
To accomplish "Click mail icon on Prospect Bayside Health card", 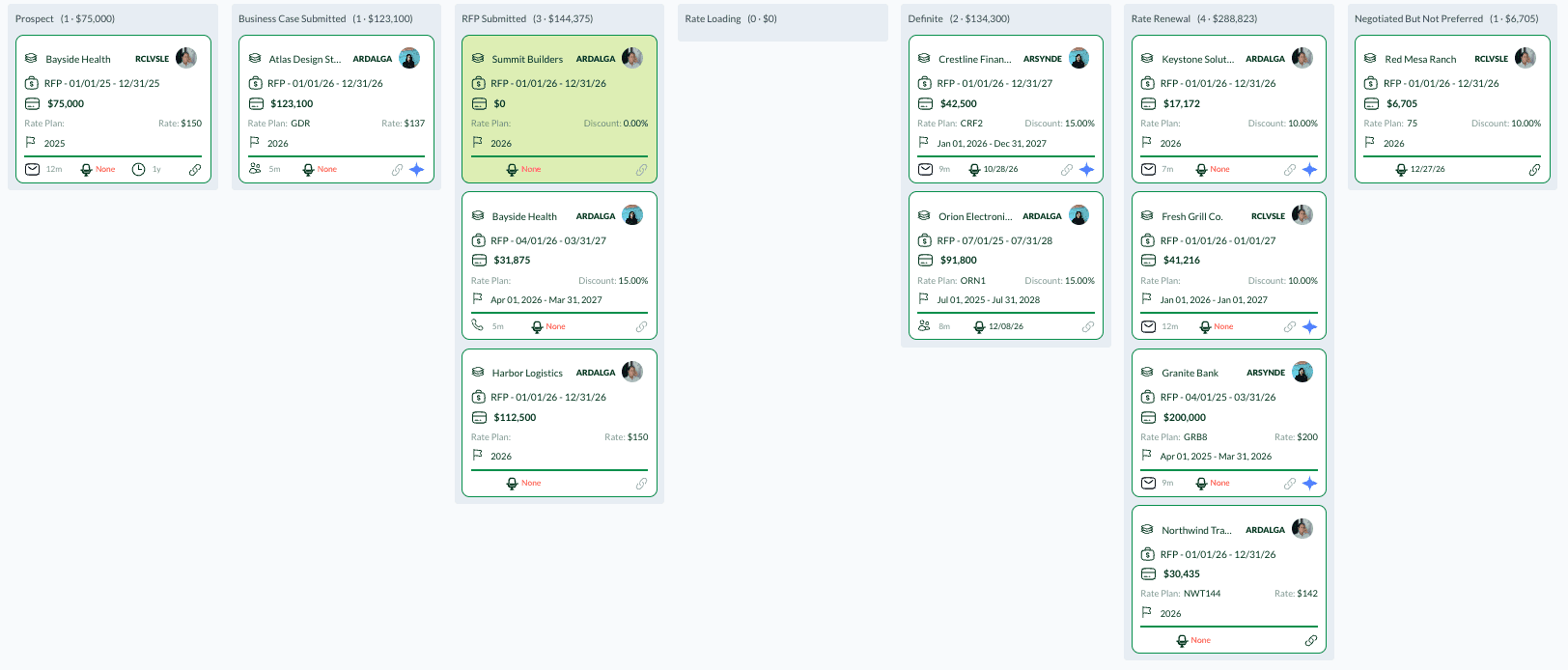I will 32,169.
